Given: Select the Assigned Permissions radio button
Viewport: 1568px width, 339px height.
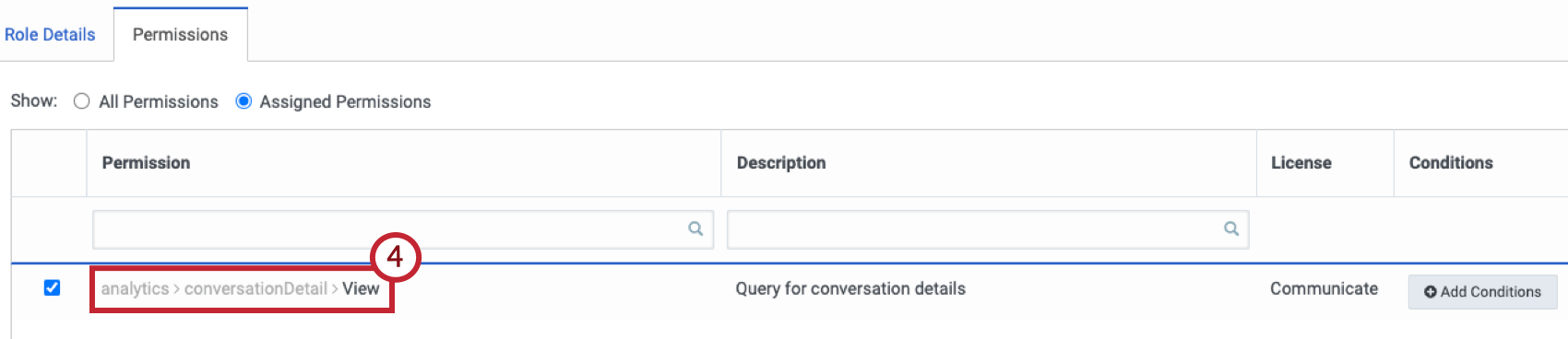Looking at the screenshot, I should point(244,101).
